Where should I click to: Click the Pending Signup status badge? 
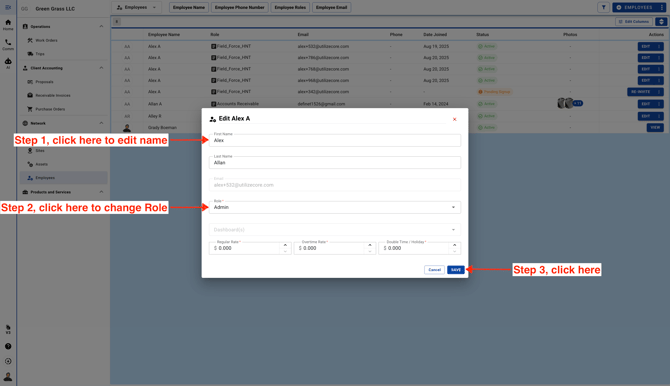494,92
